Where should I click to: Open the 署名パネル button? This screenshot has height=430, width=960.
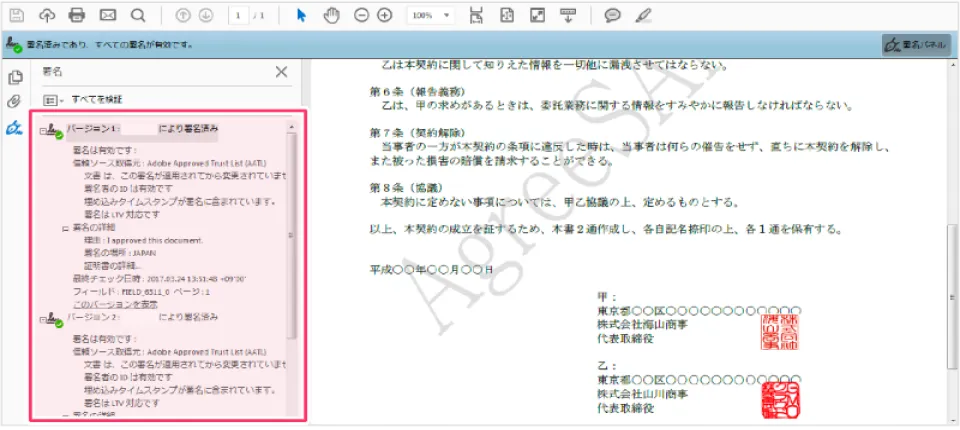point(916,45)
